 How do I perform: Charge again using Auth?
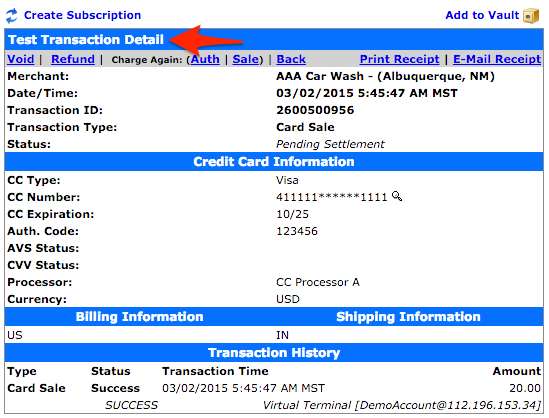point(205,59)
